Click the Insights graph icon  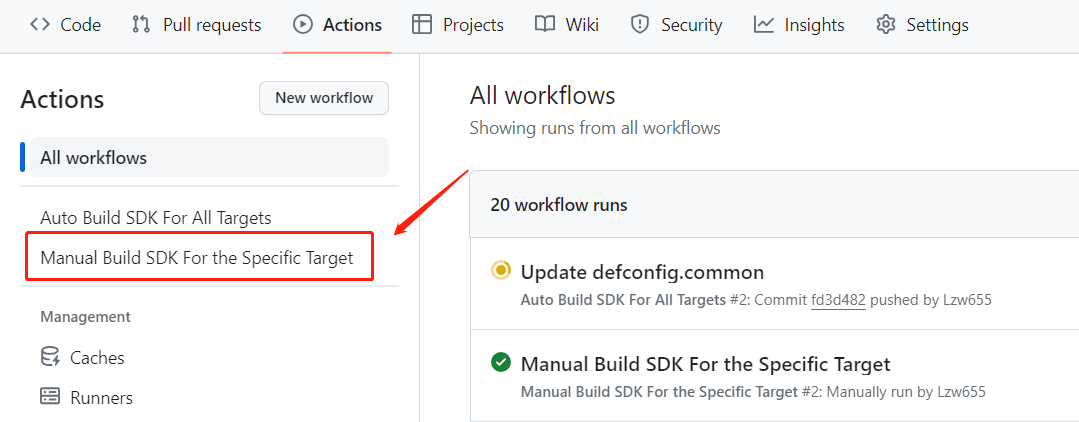coord(764,25)
